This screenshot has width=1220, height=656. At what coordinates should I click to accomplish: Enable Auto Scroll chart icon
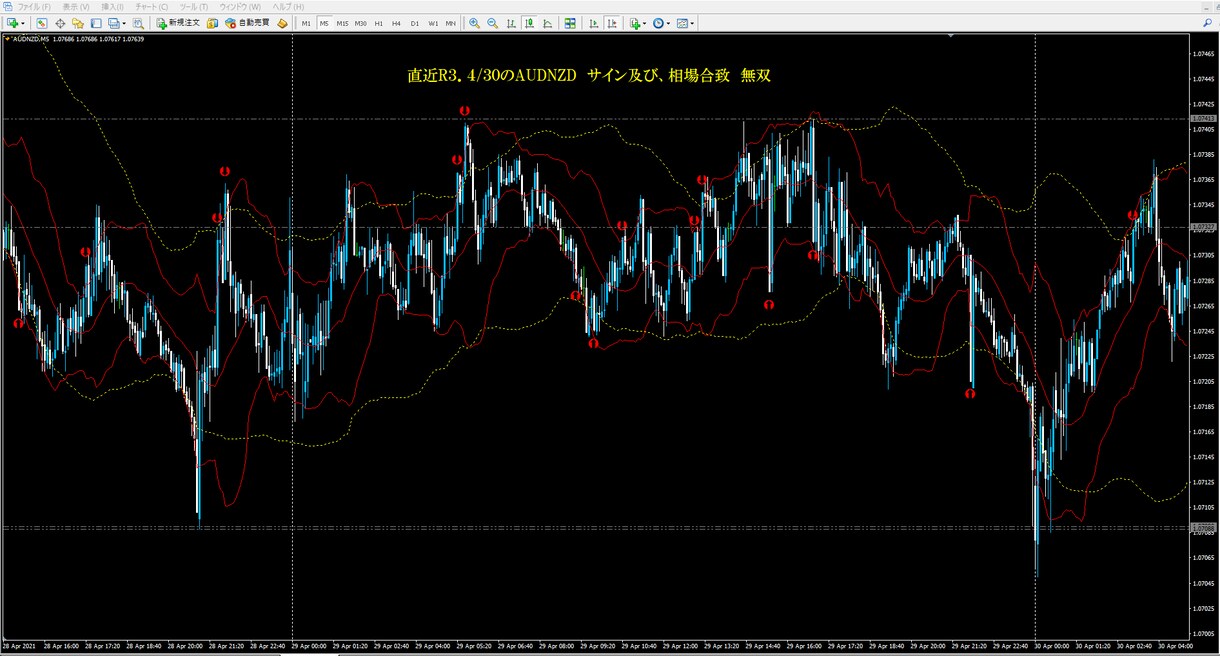[593, 22]
